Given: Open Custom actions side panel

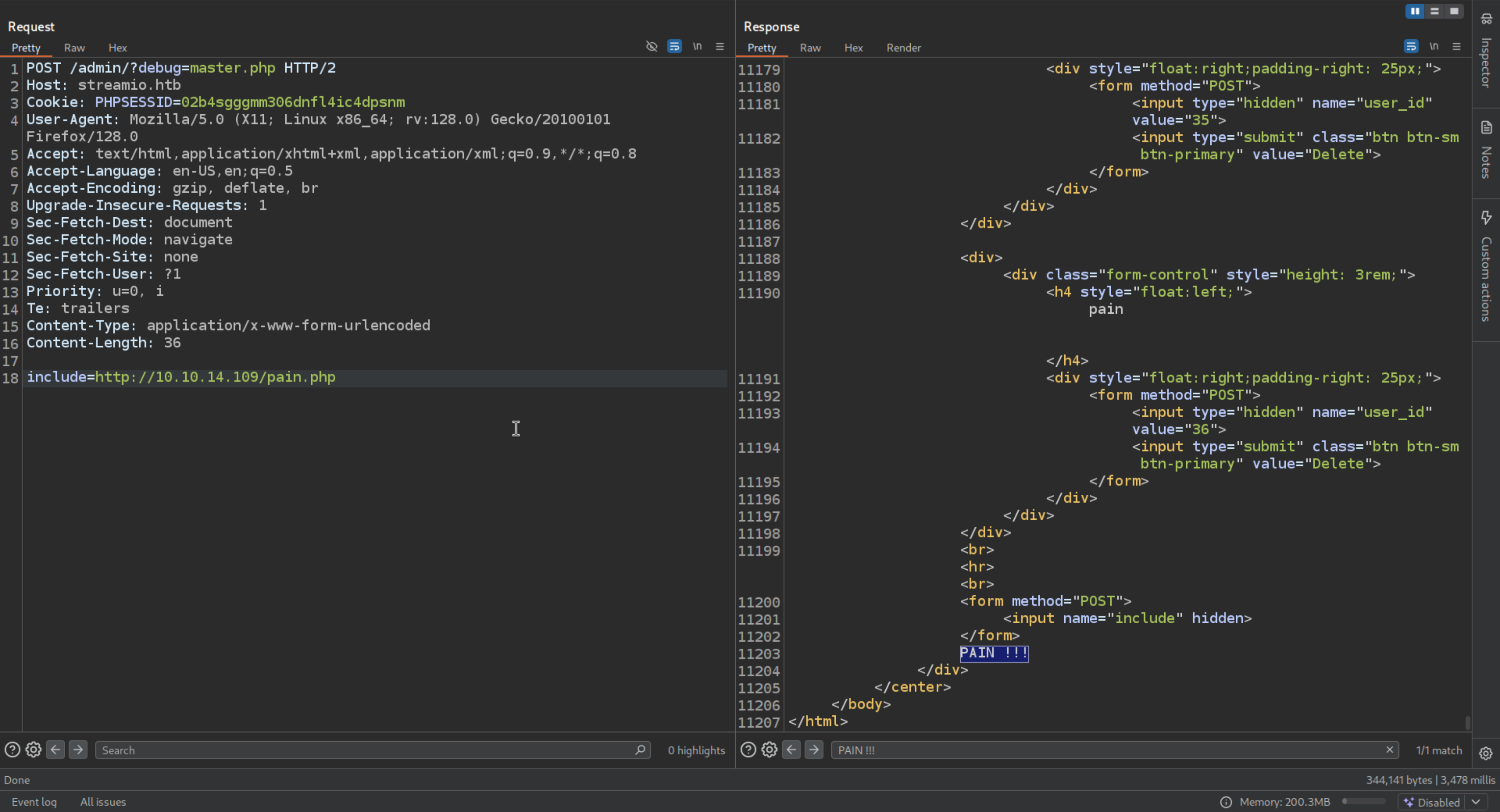Looking at the screenshot, I should pos(1486,267).
